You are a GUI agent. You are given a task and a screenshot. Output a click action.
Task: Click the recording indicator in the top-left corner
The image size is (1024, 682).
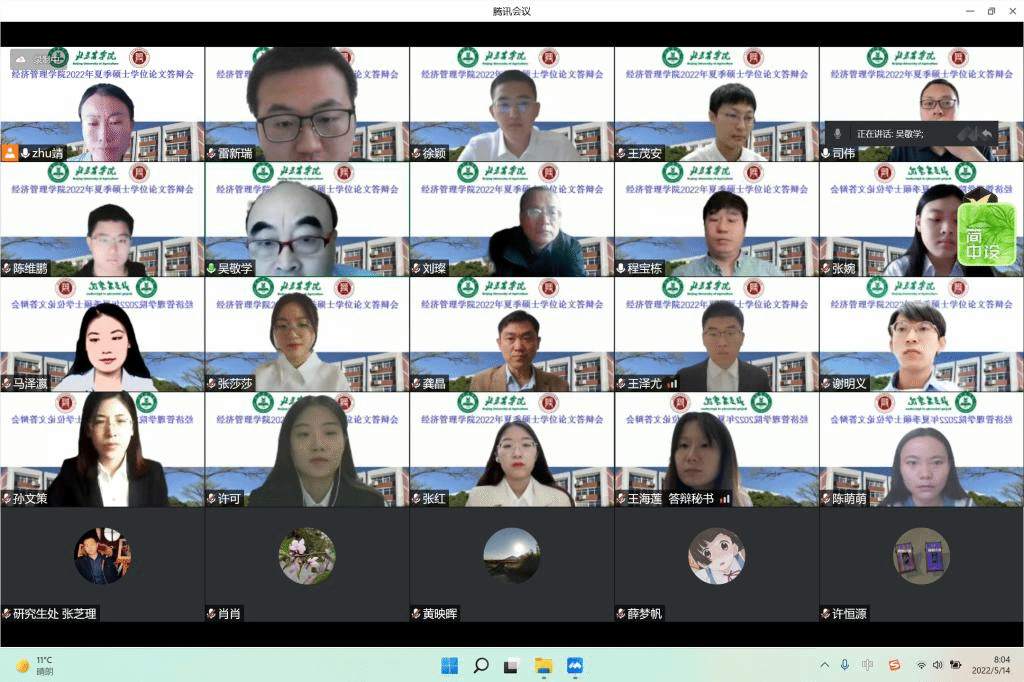tap(31, 60)
